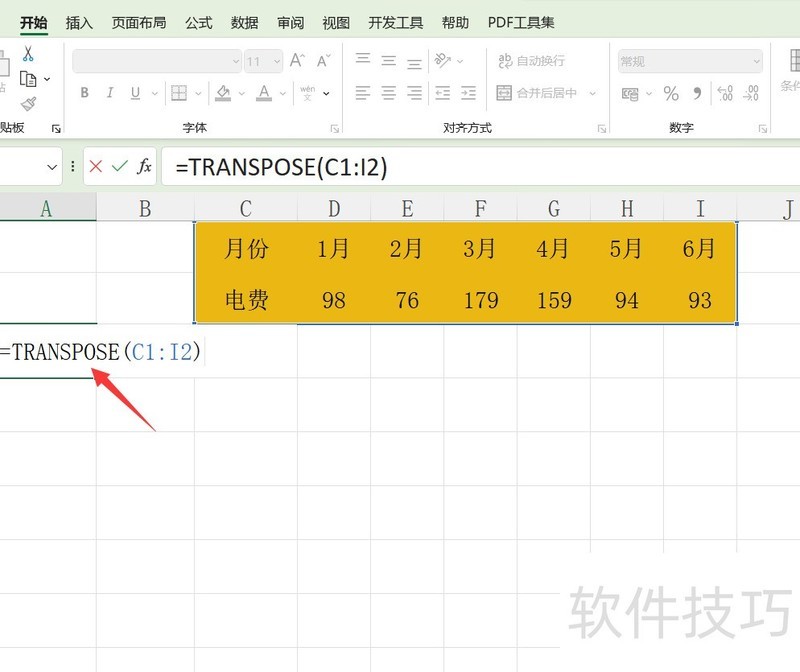Open the number format dropdown showing 常规
The image size is (800, 672).
click(688, 60)
